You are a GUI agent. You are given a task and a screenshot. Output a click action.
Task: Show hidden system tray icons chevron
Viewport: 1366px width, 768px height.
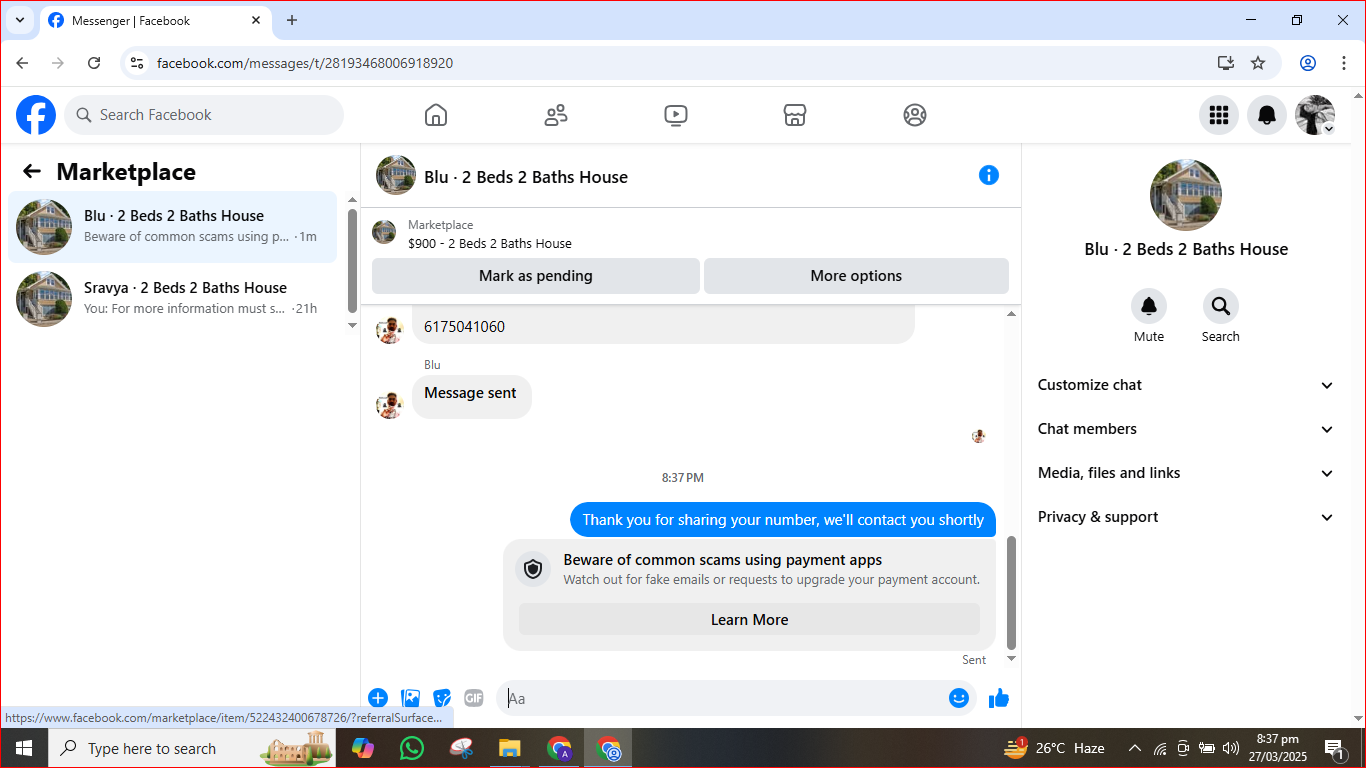tap(1135, 748)
